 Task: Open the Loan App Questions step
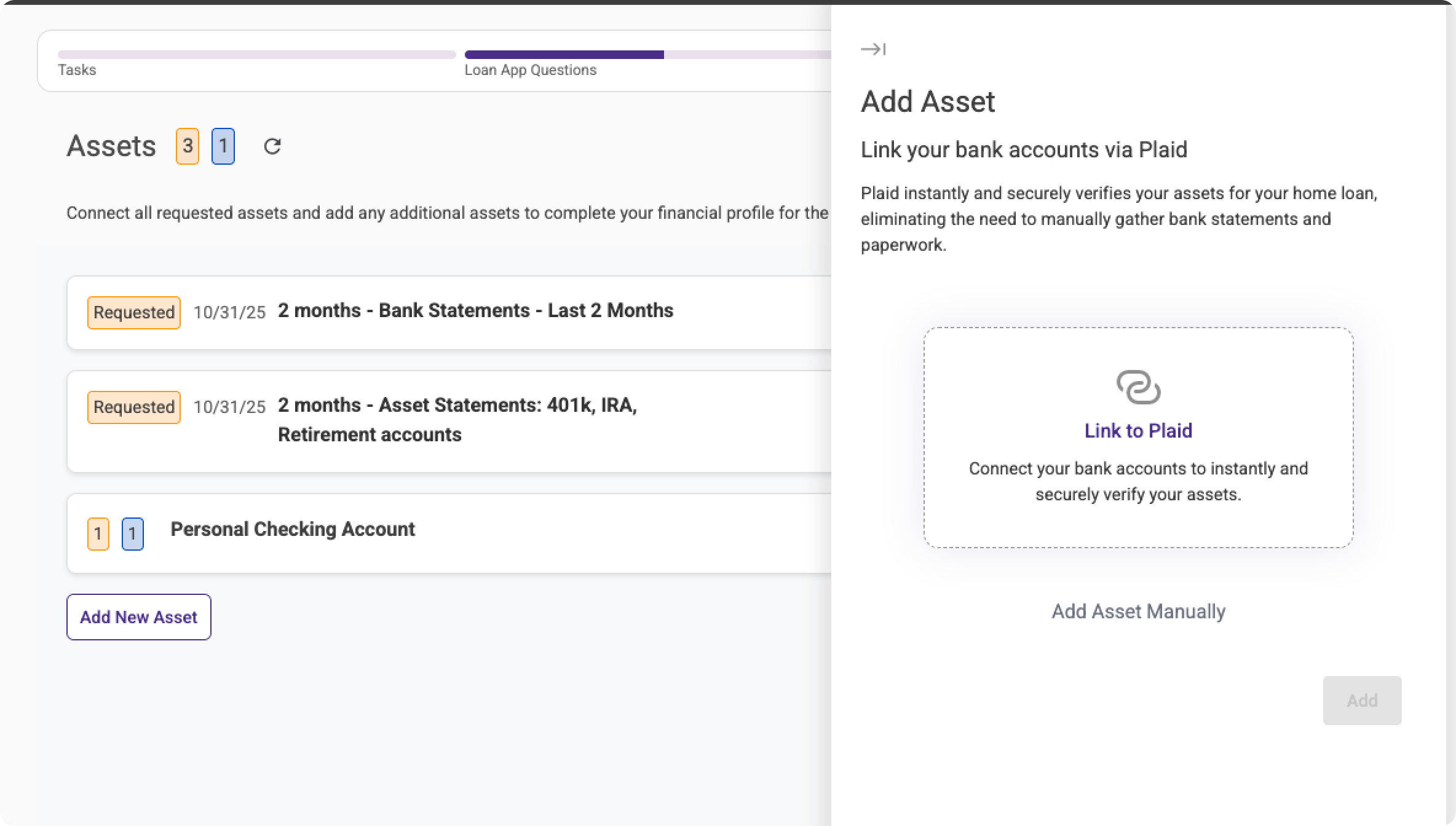click(530, 70)
